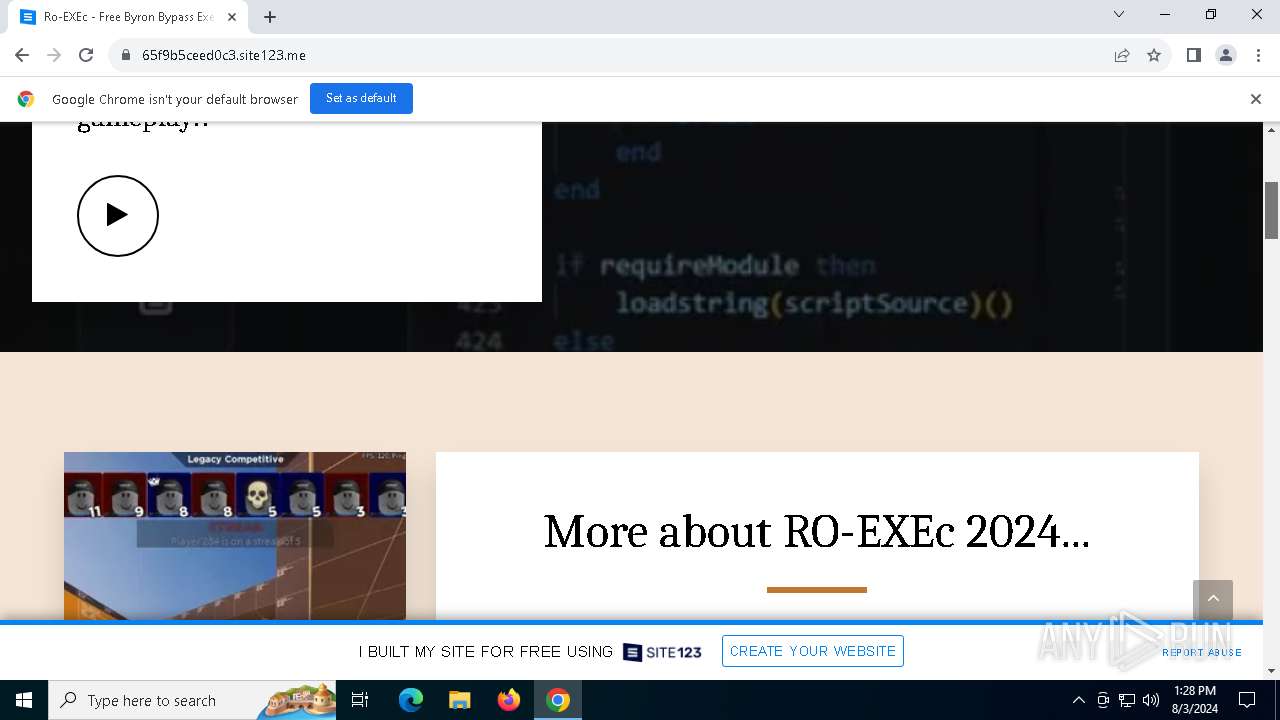The height and width of the screenshot is (720, 1280).
Task: Show hidden system tray icons
Action: click(1078, 700)
